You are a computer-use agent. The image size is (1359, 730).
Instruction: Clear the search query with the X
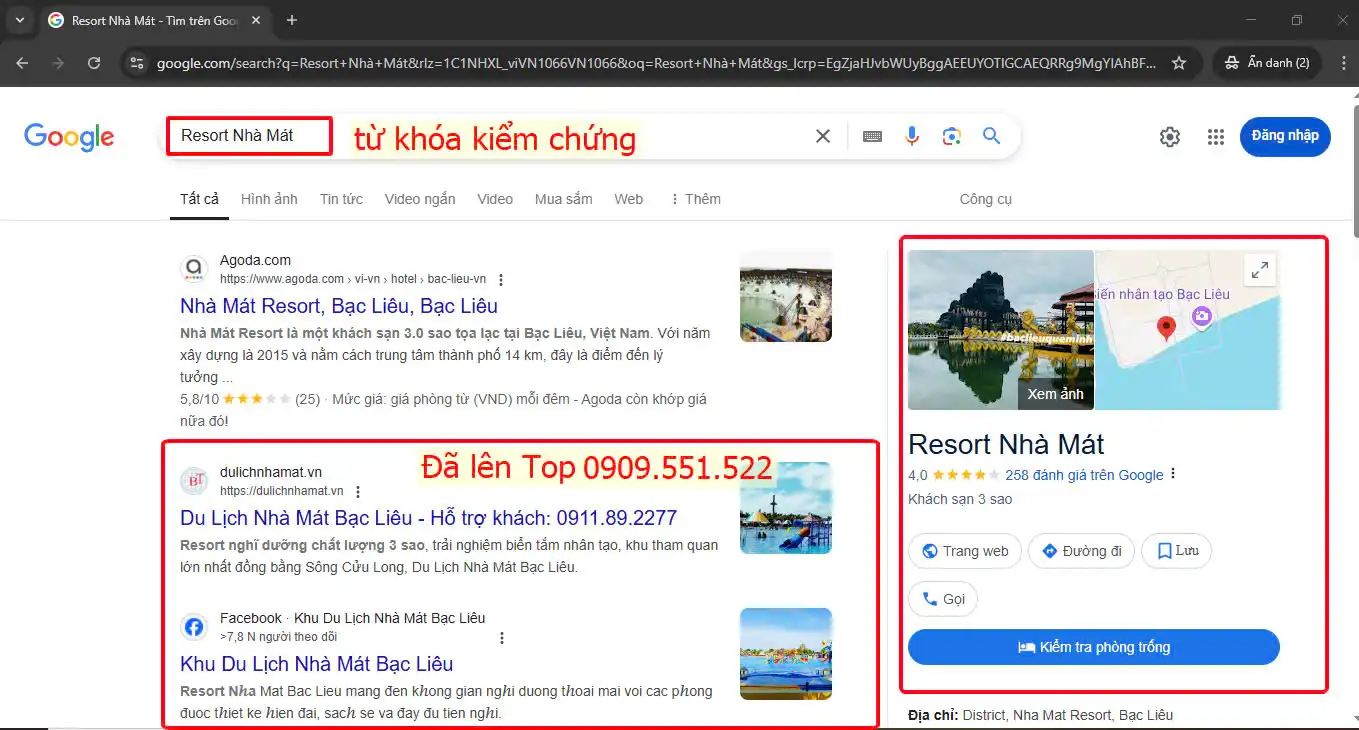pos(823,136)
